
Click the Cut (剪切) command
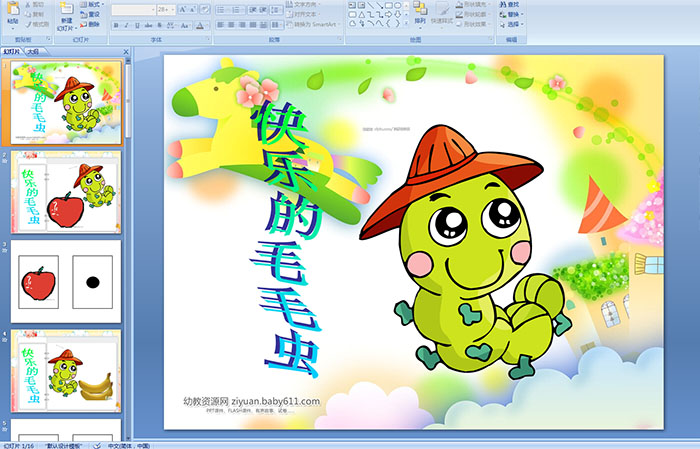[x=35, y=4]
